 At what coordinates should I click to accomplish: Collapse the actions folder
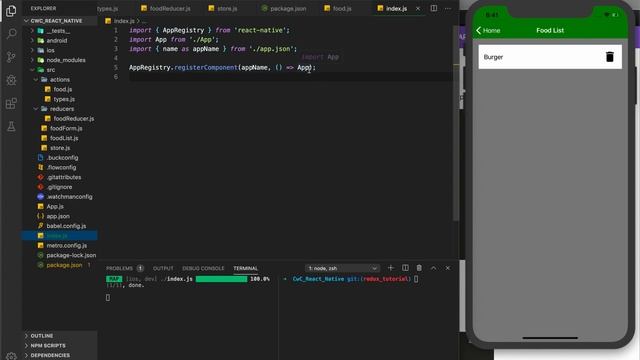(60, 80)
